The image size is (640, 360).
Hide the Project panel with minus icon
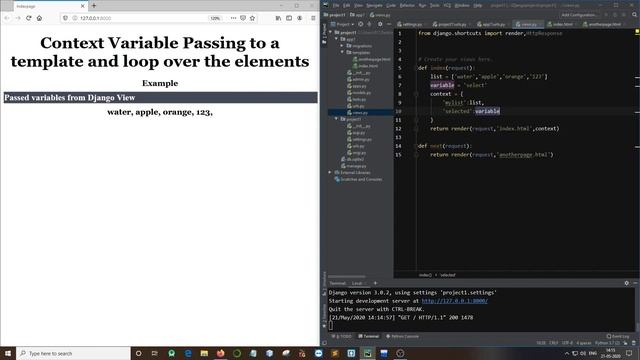pyautogui.click(x=389, y=24)
